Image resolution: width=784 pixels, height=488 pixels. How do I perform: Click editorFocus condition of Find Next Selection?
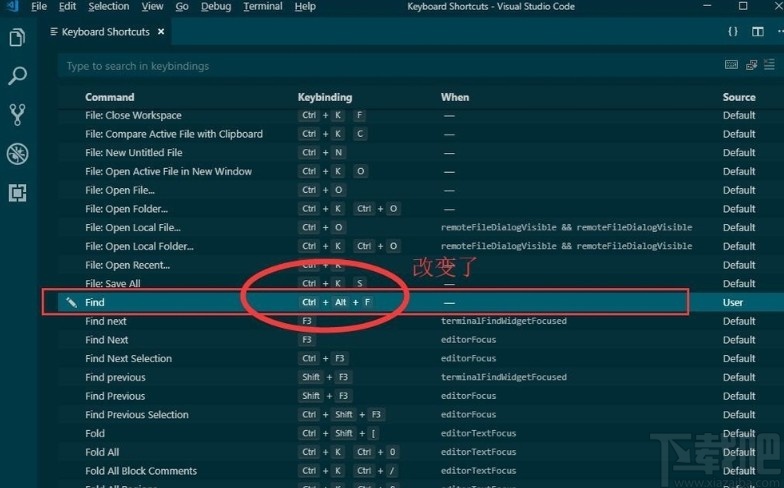[x=468, y=358]
